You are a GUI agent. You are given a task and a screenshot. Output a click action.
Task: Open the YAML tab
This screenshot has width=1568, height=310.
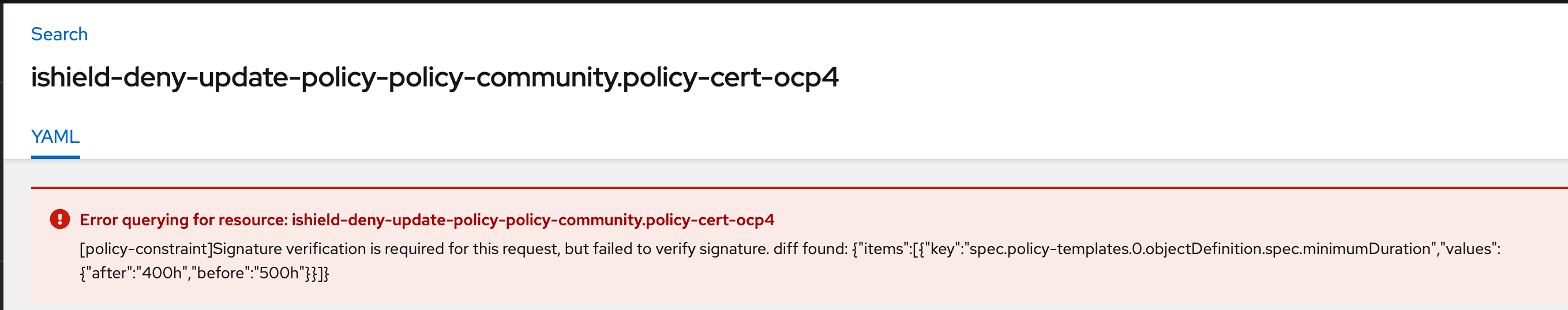[x=55, y=136]
